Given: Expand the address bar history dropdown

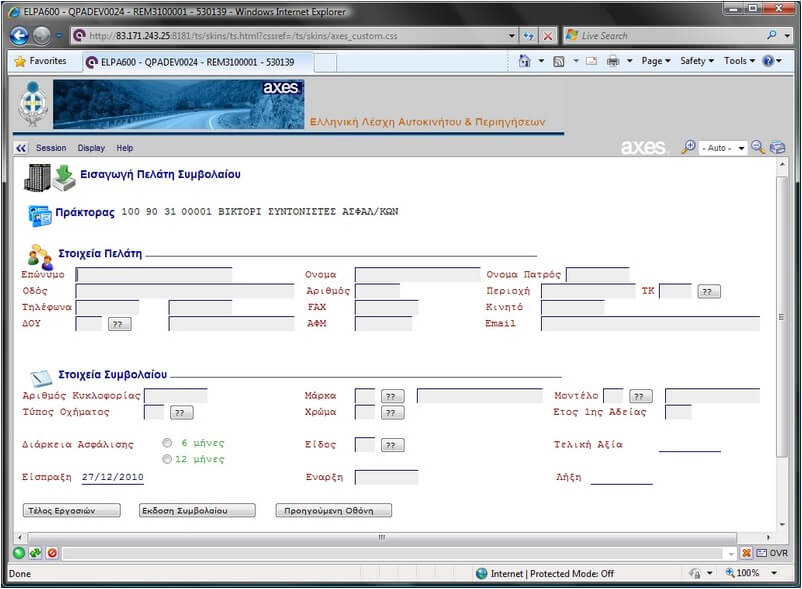Looking at the screenshot, I should 511,36.
